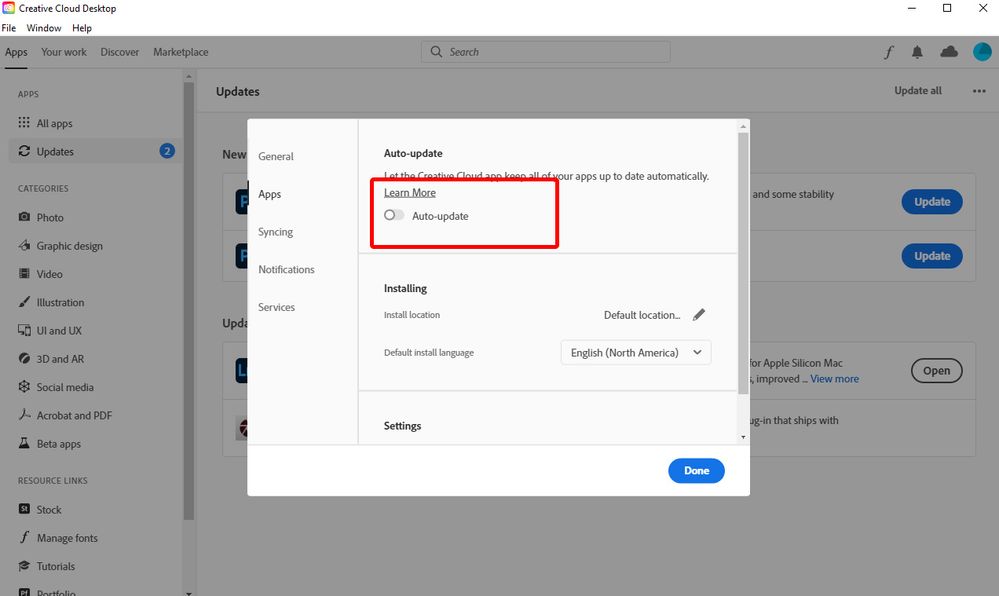Click the UI and UX icon

pos(24,330)
